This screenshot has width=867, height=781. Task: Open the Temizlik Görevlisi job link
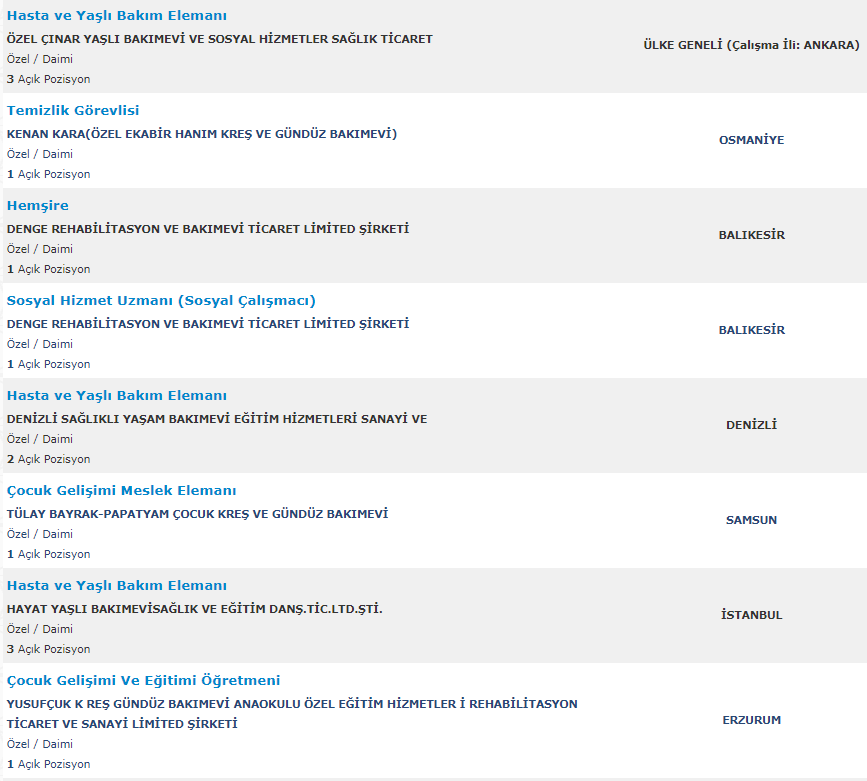click(x=73, y=111)
